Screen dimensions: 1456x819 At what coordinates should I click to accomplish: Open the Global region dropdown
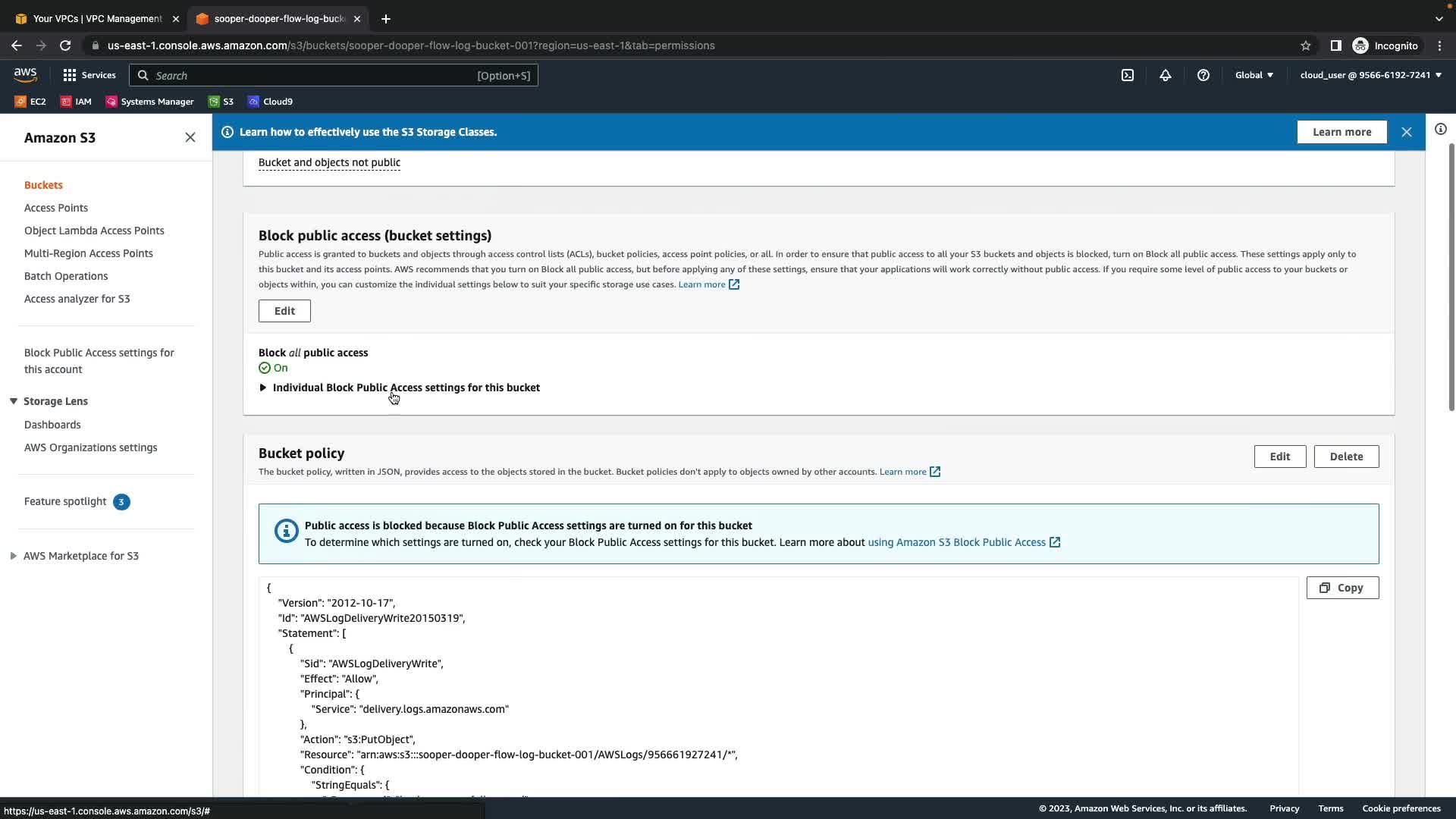point(1254,75)
